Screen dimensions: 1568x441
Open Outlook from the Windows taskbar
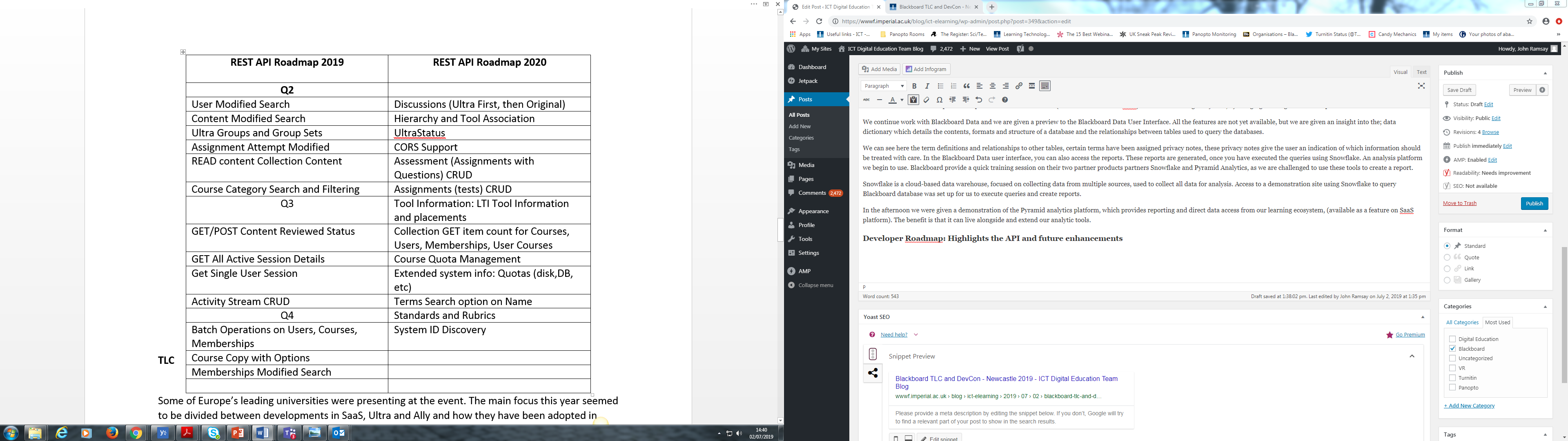tap(338, 433)
